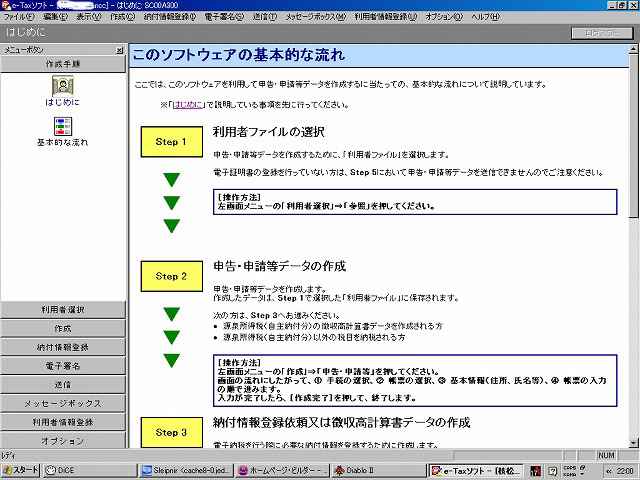This screenshot has height=480, width=640.
Task: Open the 編集(E) menu
Action: [55, 17]
